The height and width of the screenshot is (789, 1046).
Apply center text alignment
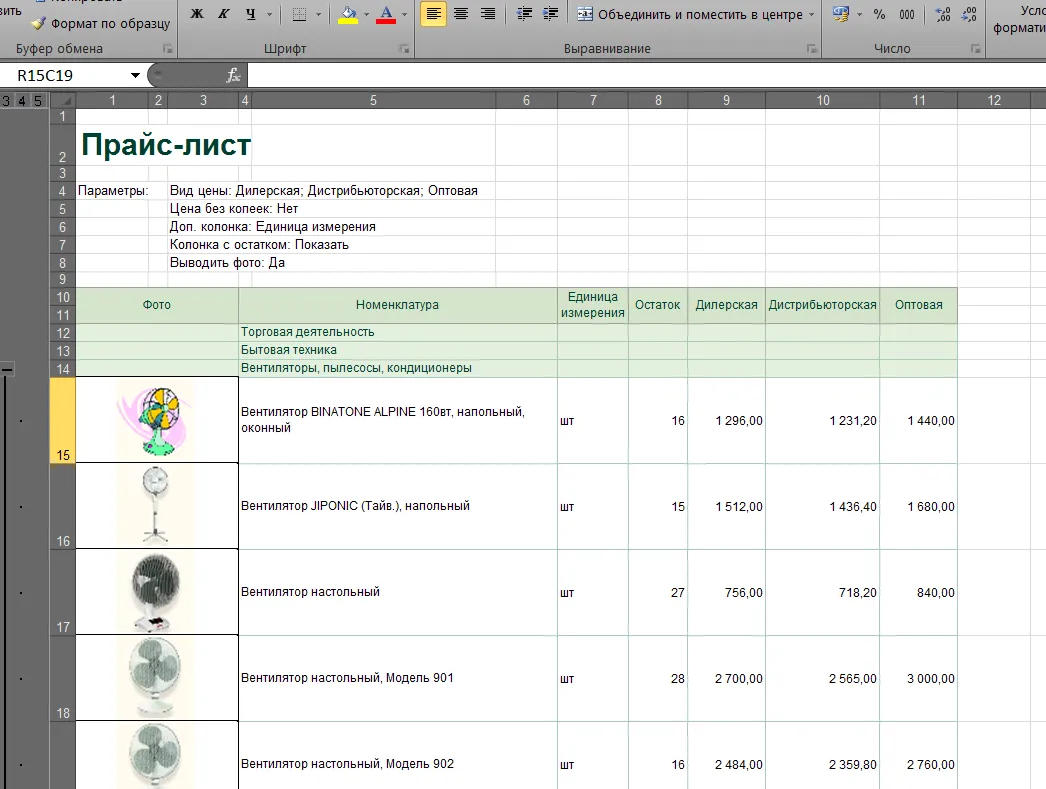[461, 14]
